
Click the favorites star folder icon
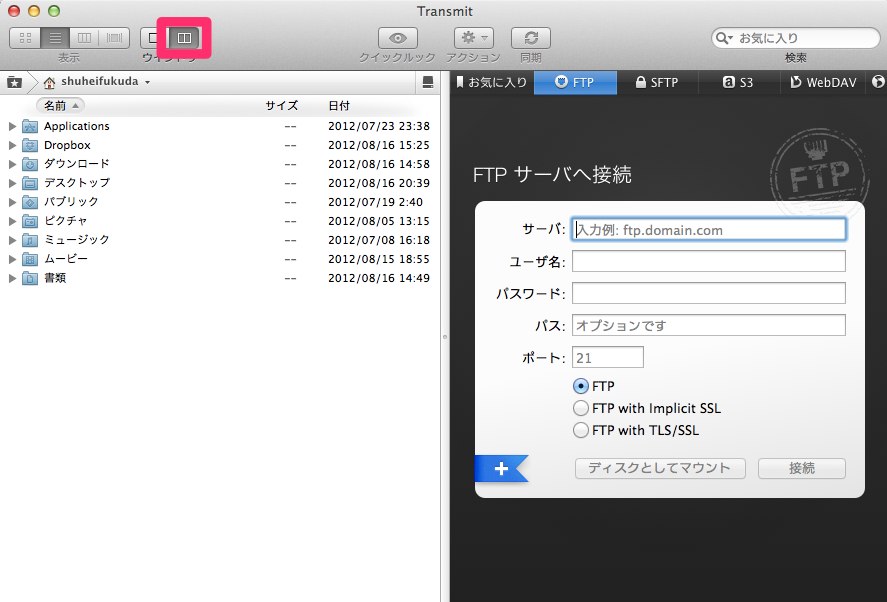14,83
